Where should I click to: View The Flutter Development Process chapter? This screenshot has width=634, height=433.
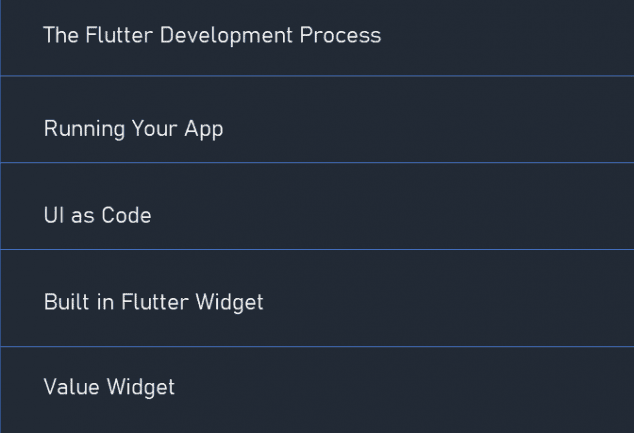tap(212, 36)
